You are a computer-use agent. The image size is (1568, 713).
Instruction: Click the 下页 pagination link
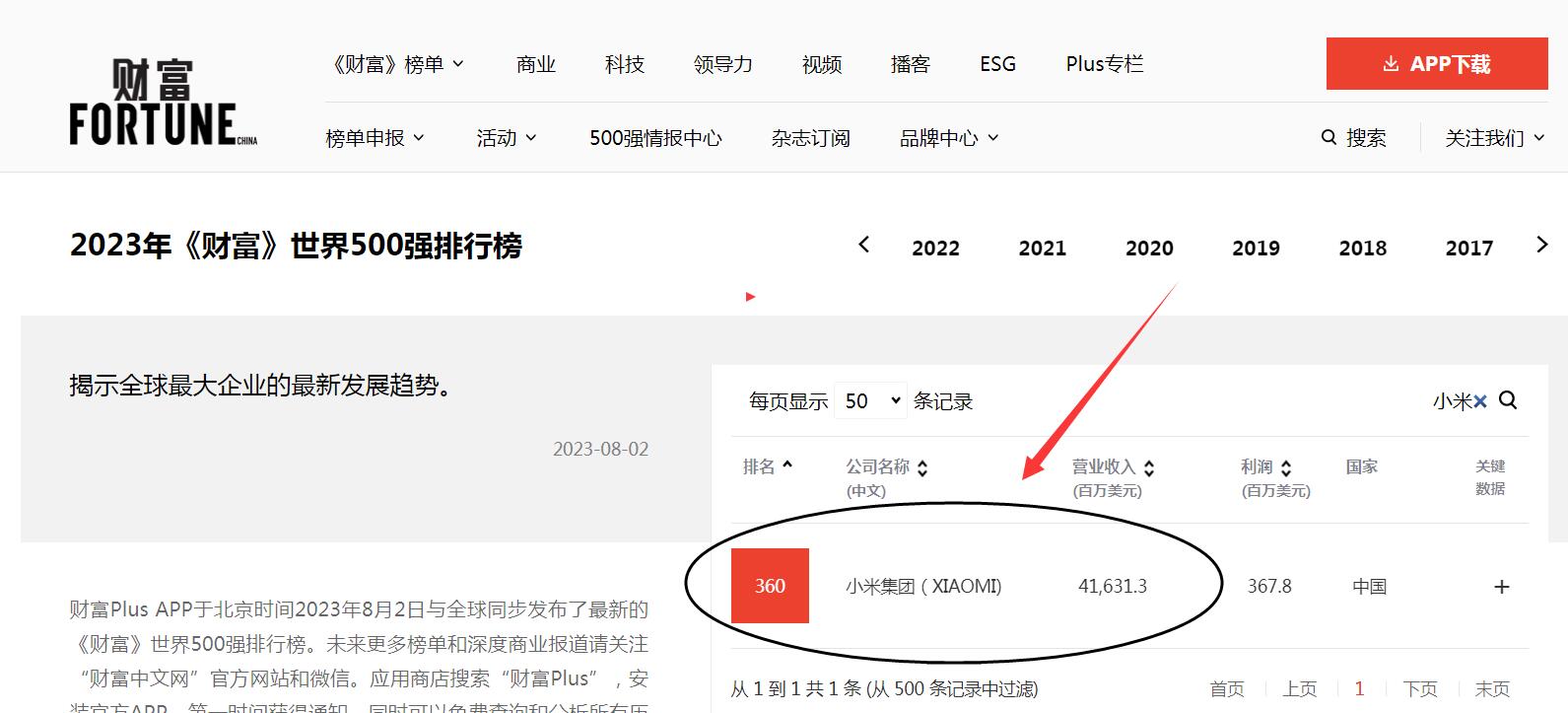tap(1420, 688)
